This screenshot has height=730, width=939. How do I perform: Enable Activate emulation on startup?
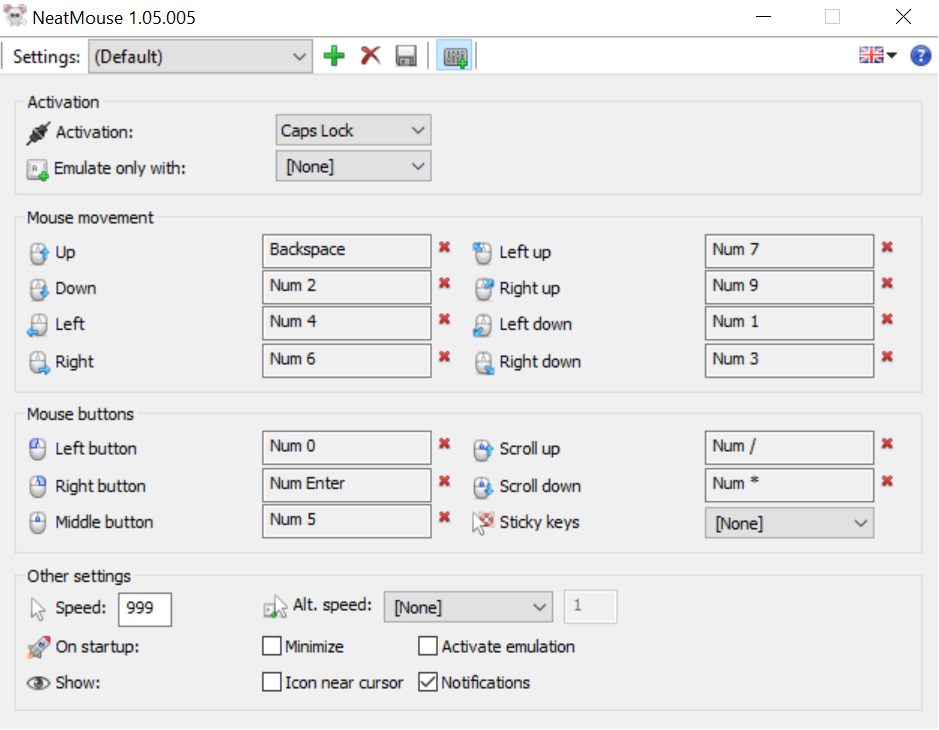[x=428, y=646]
